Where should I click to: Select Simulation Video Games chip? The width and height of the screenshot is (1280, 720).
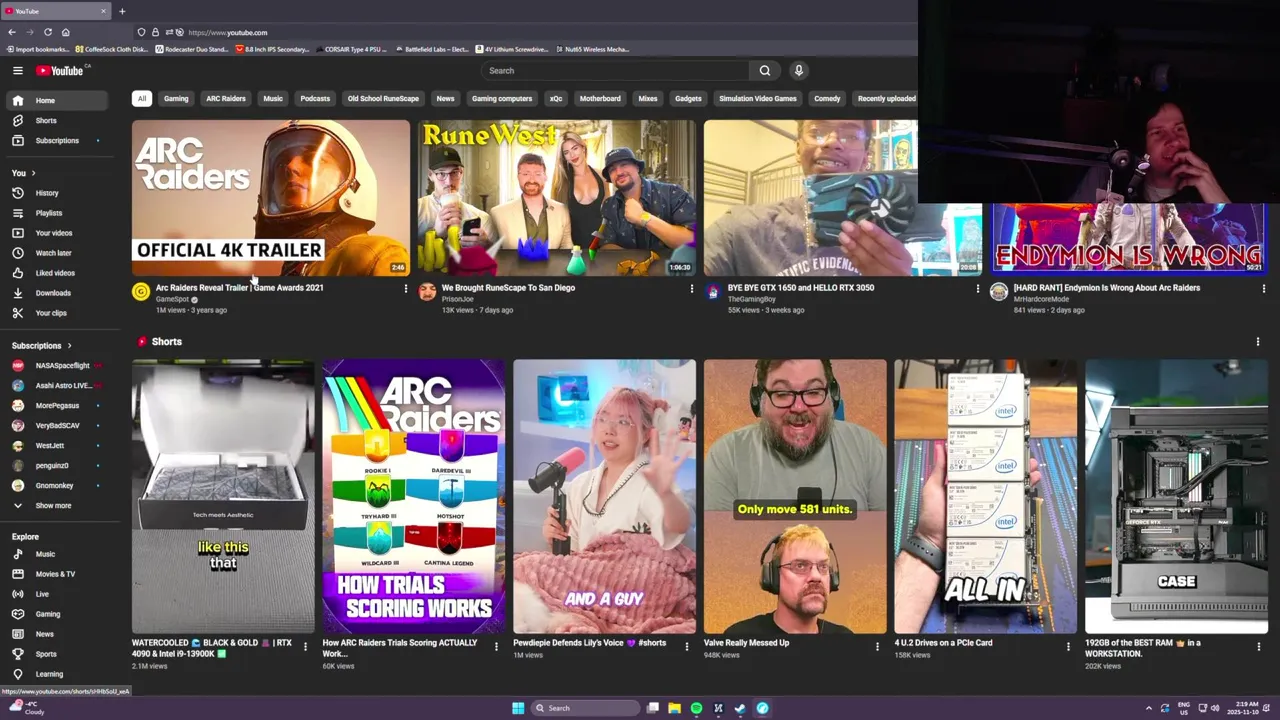pos(758,98)
